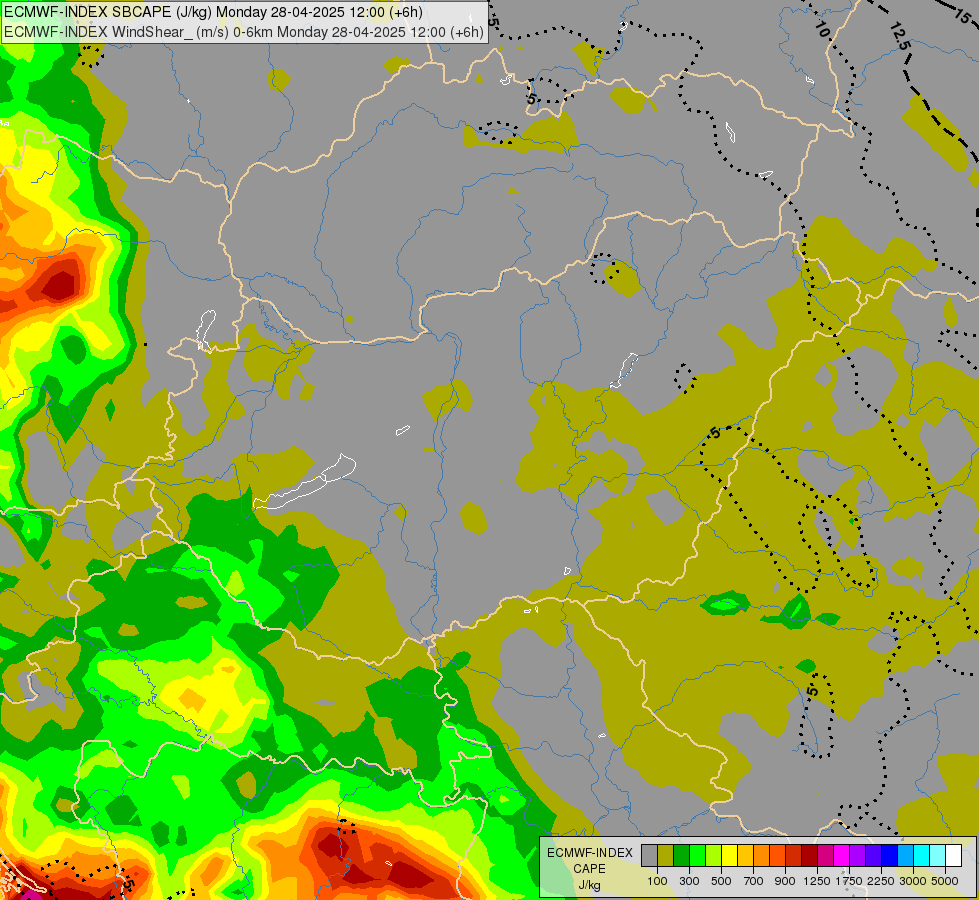Click the legend value 700

point(754,881)
